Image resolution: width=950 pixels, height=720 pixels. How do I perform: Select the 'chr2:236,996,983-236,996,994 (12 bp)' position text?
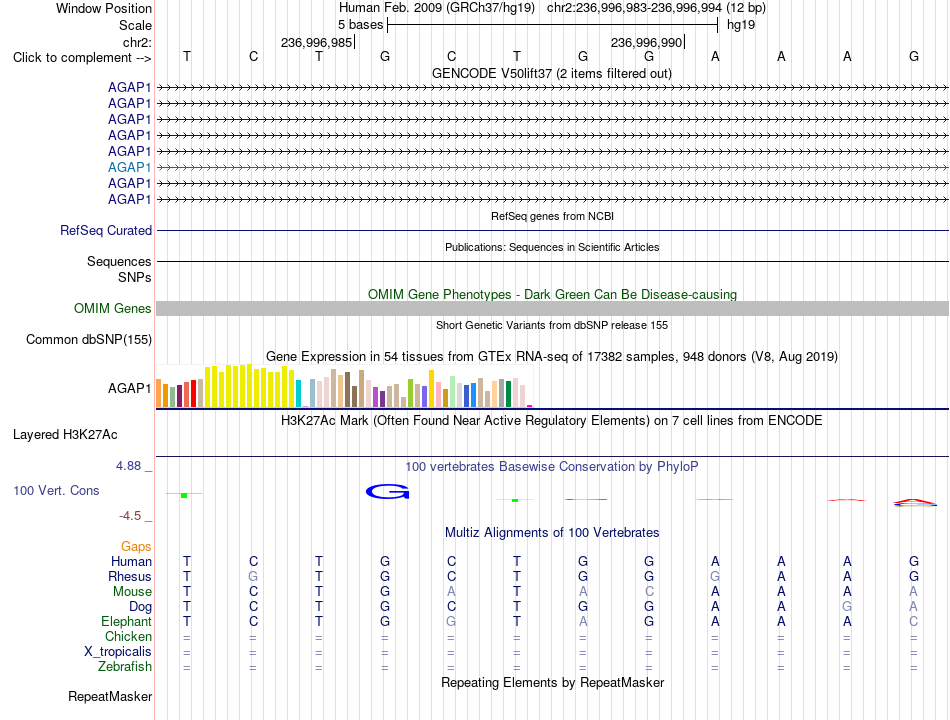(656, 8)
